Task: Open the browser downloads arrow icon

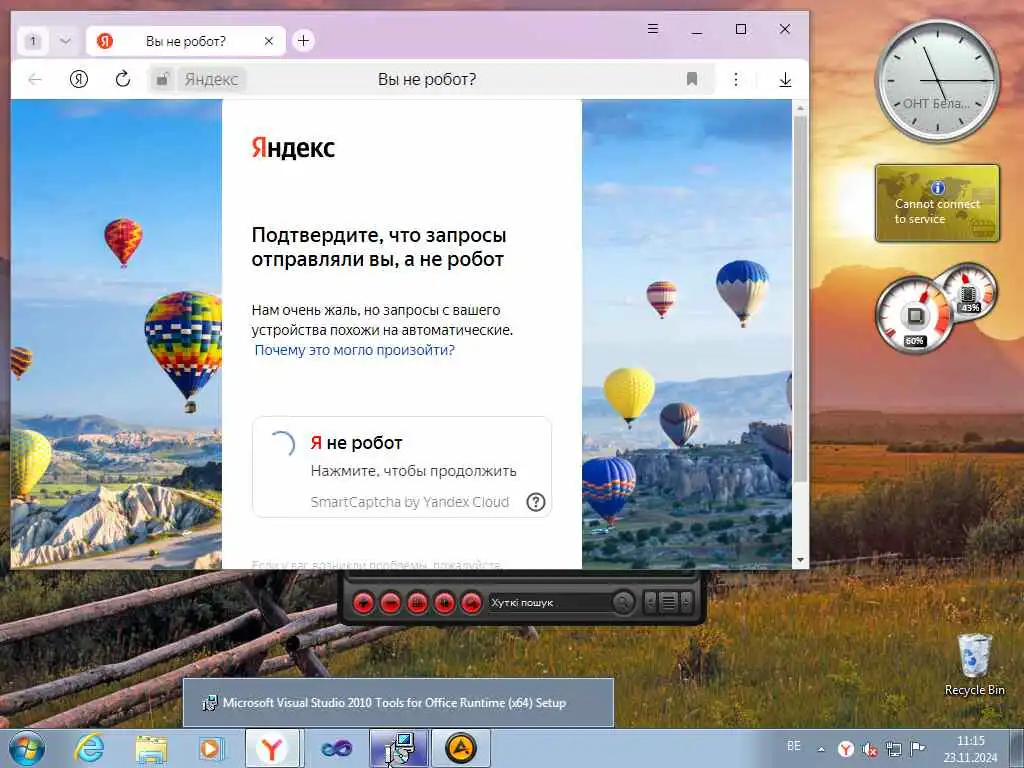Action: [x=786, y=80]
